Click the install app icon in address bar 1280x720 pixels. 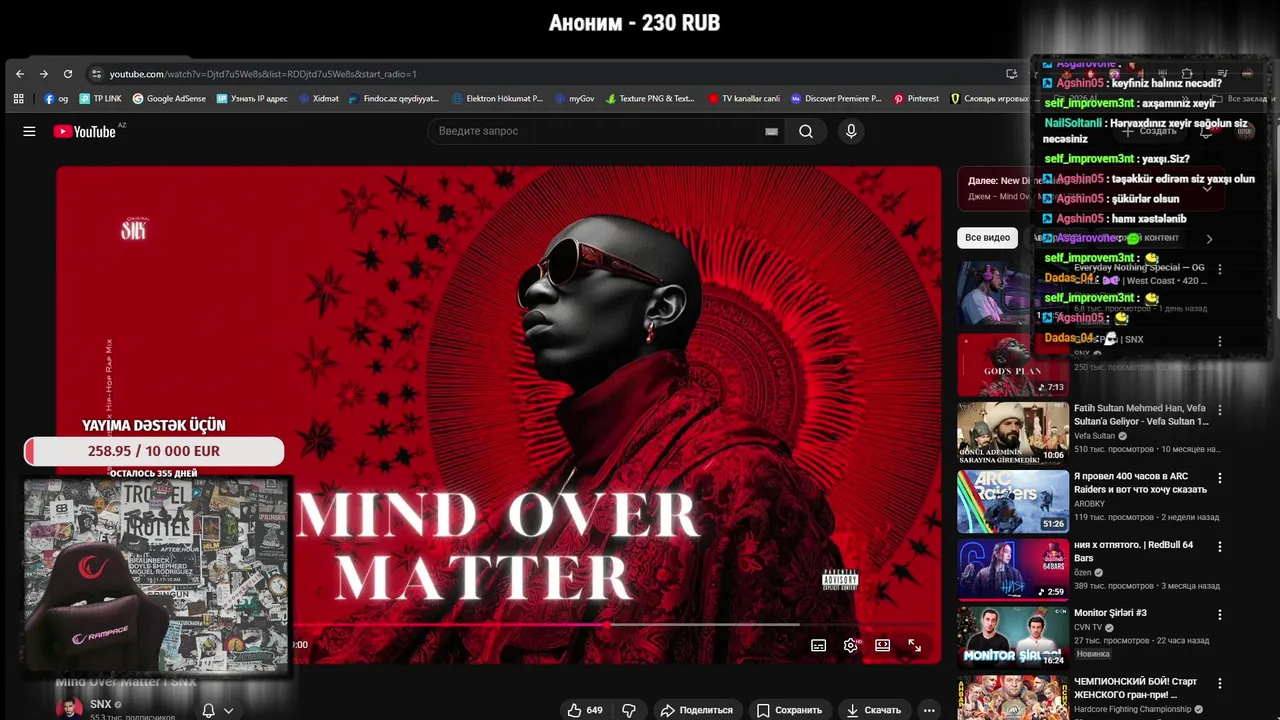coord(1011,74)
